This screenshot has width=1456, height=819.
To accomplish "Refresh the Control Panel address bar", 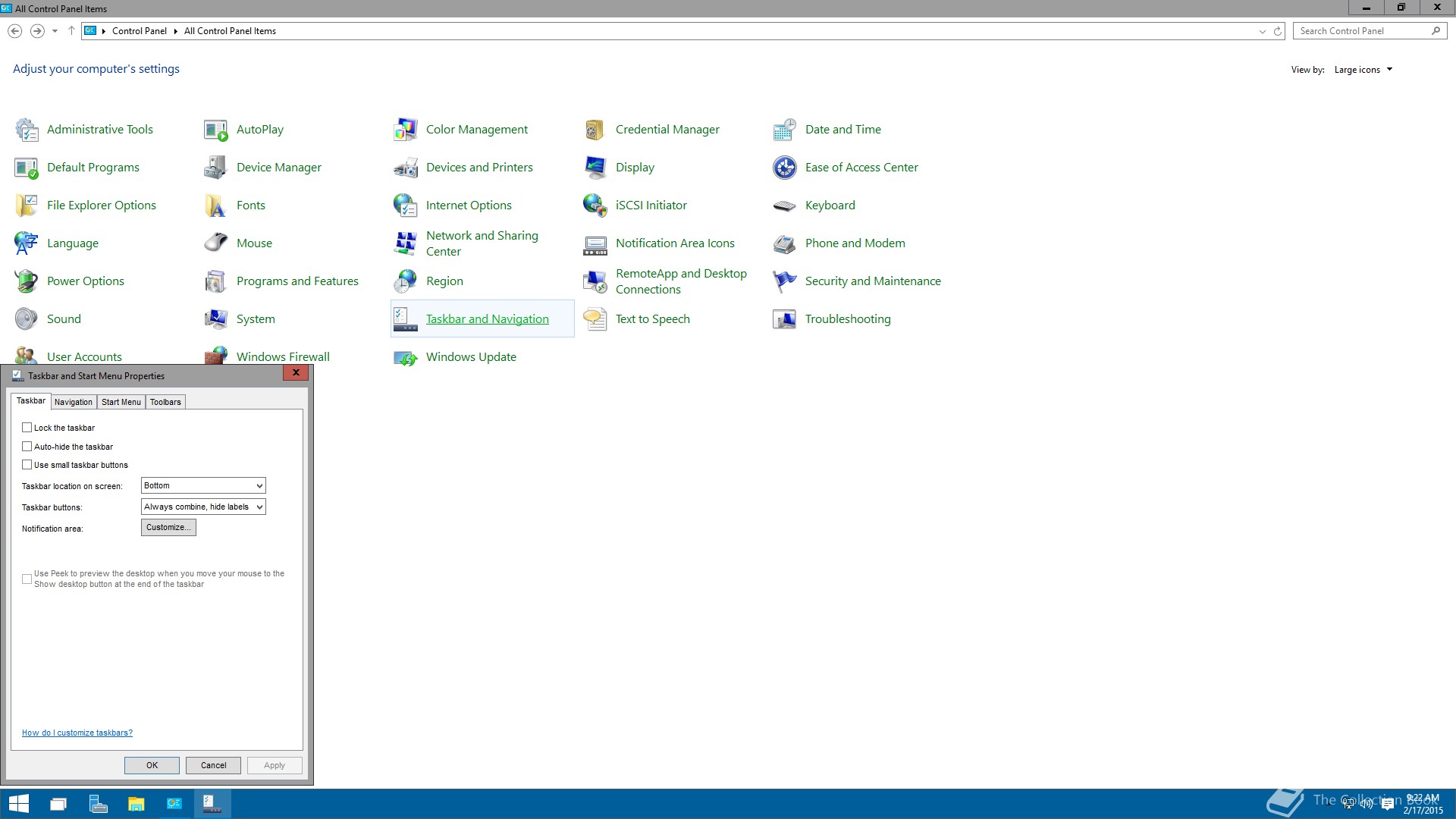I will 1278,31.
